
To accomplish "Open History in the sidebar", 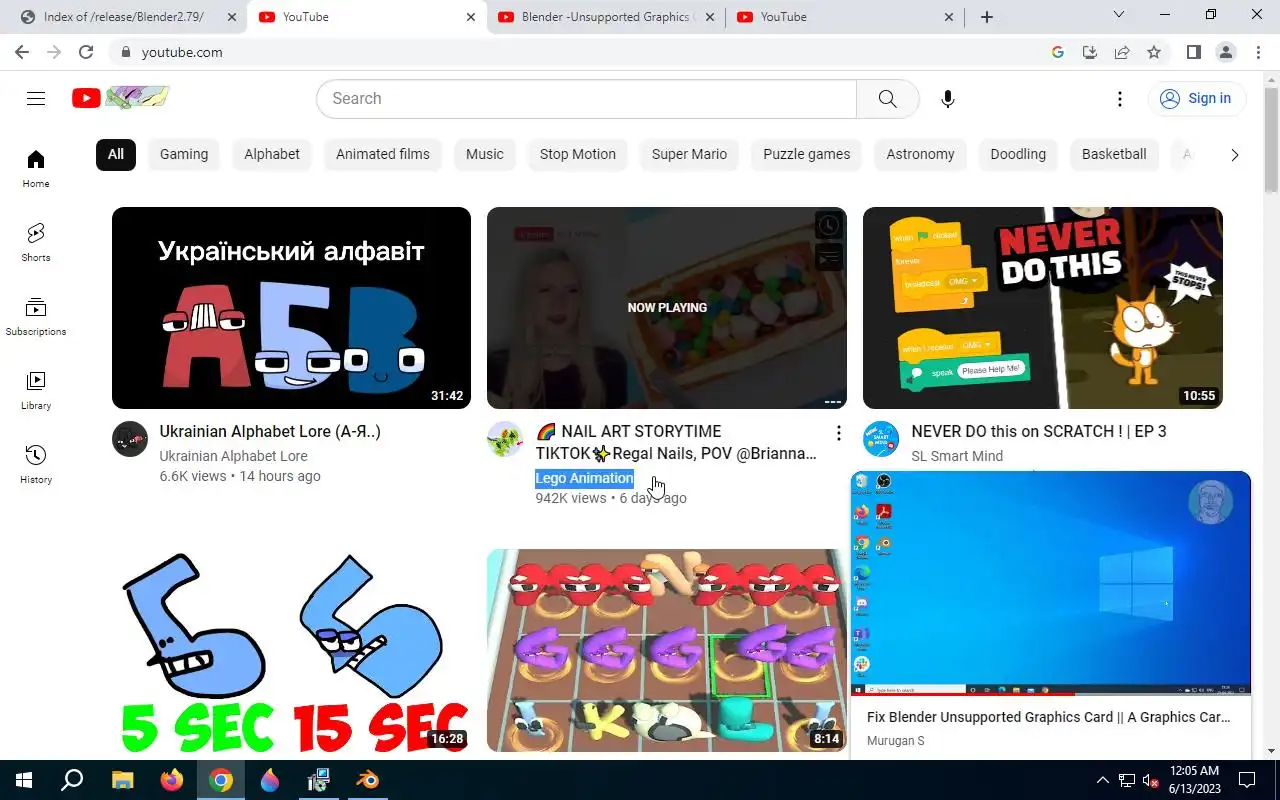I will (x=36, y=464).
